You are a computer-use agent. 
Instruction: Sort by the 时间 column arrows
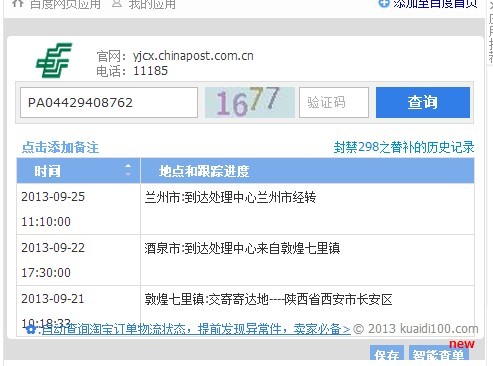128,170
